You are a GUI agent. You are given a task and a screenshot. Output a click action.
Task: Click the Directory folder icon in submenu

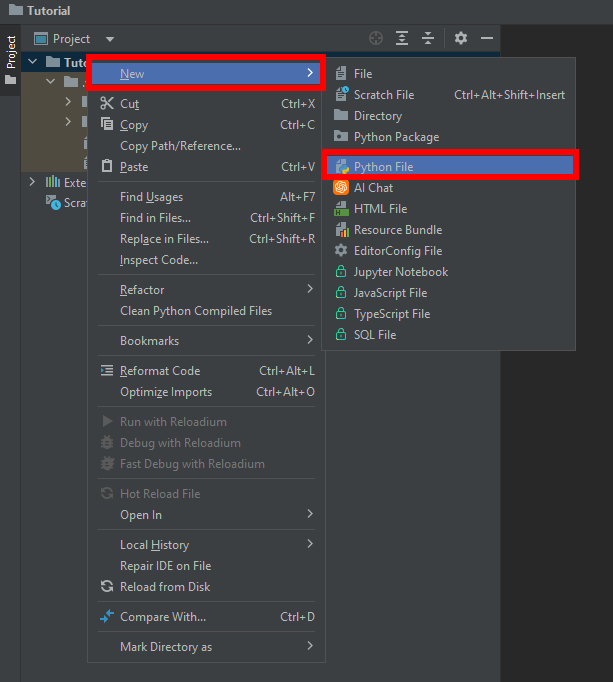click(x=341, y=115)
